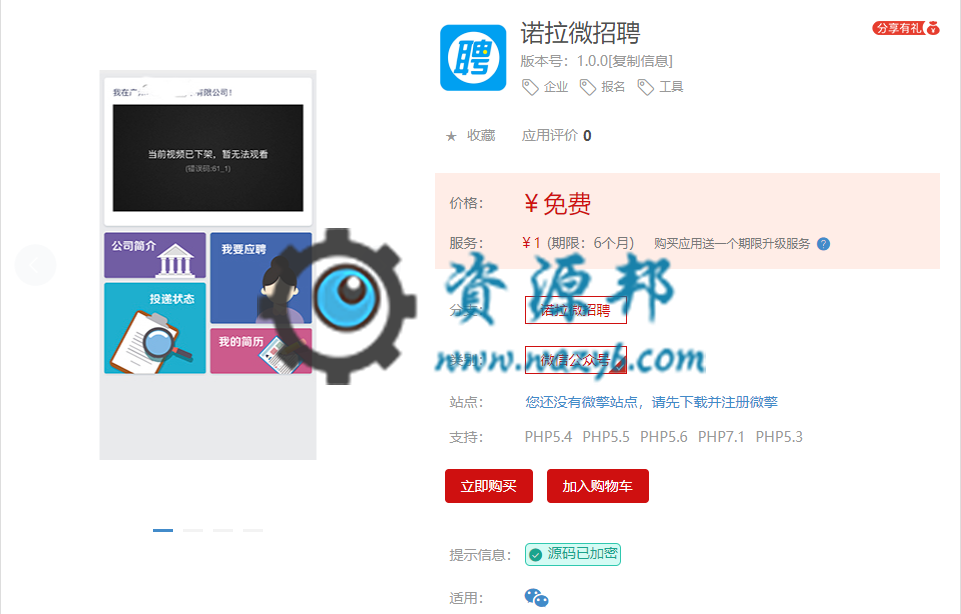This screenshot has height=614, width=961.
Task: Select the 微信公众号 type option
Action: tap(575, 359)
